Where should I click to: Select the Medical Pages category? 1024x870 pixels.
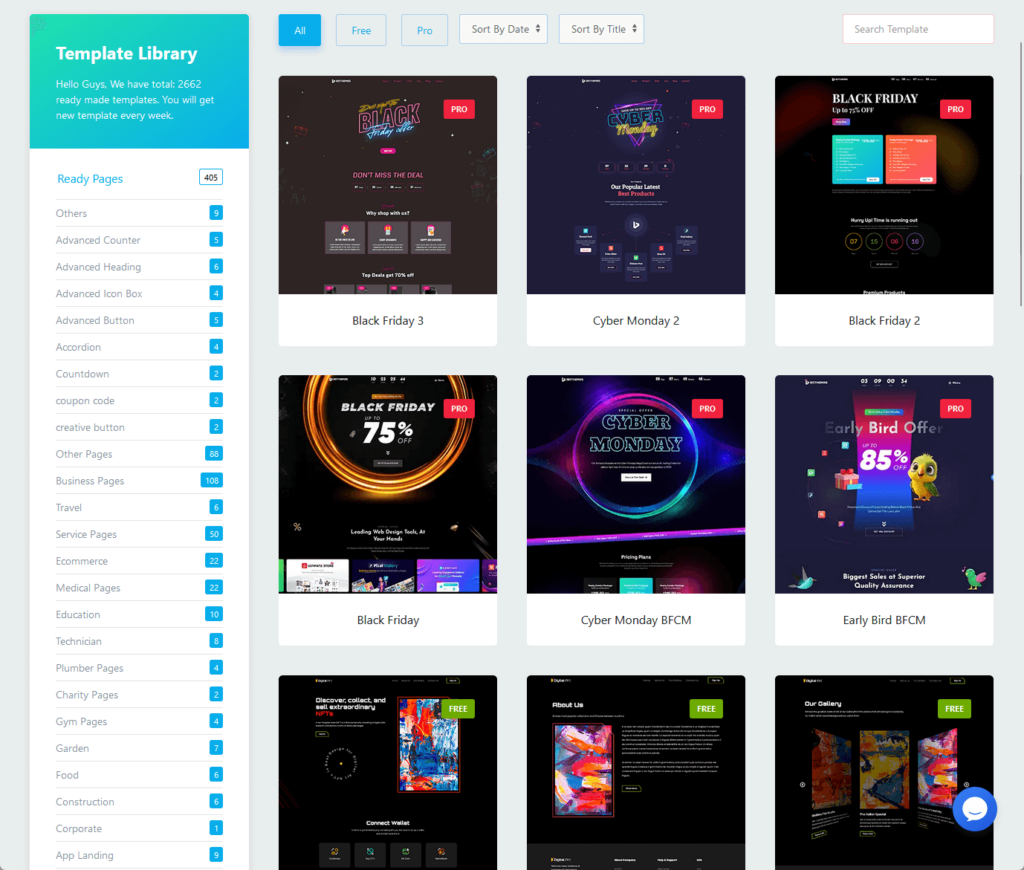coord(138,588)
